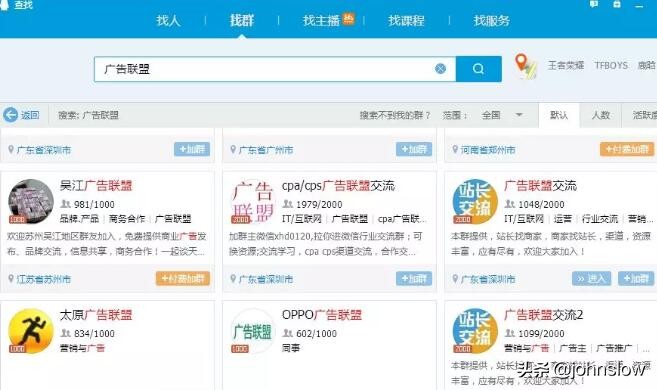Open the 太原广告联盟 running man avatar
The image size is (657, 390).
[31, 331]
